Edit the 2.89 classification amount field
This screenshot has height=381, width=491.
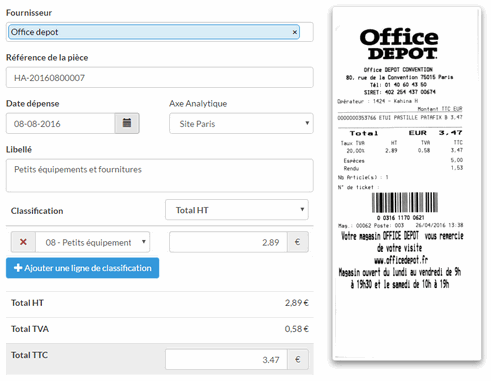(x=228, y=242)
